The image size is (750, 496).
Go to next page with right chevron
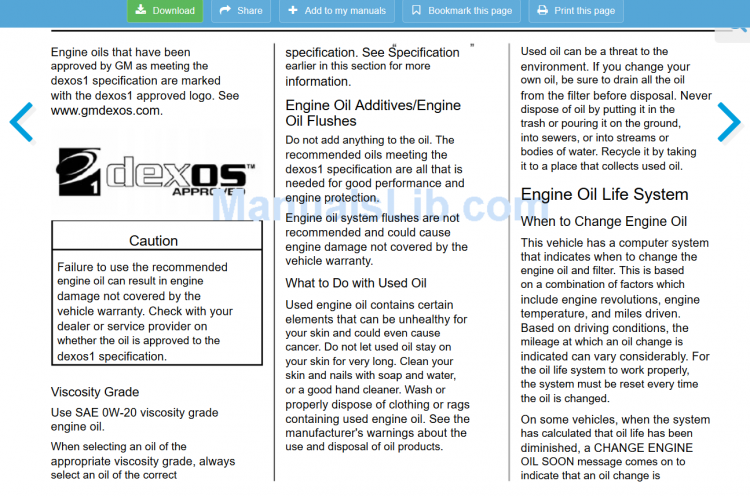click(729, 122)
